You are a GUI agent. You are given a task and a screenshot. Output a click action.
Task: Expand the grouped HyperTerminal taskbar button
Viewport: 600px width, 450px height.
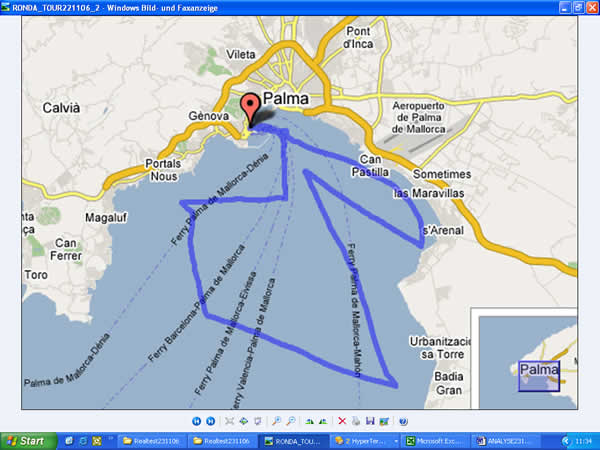[x=364, y=440]
